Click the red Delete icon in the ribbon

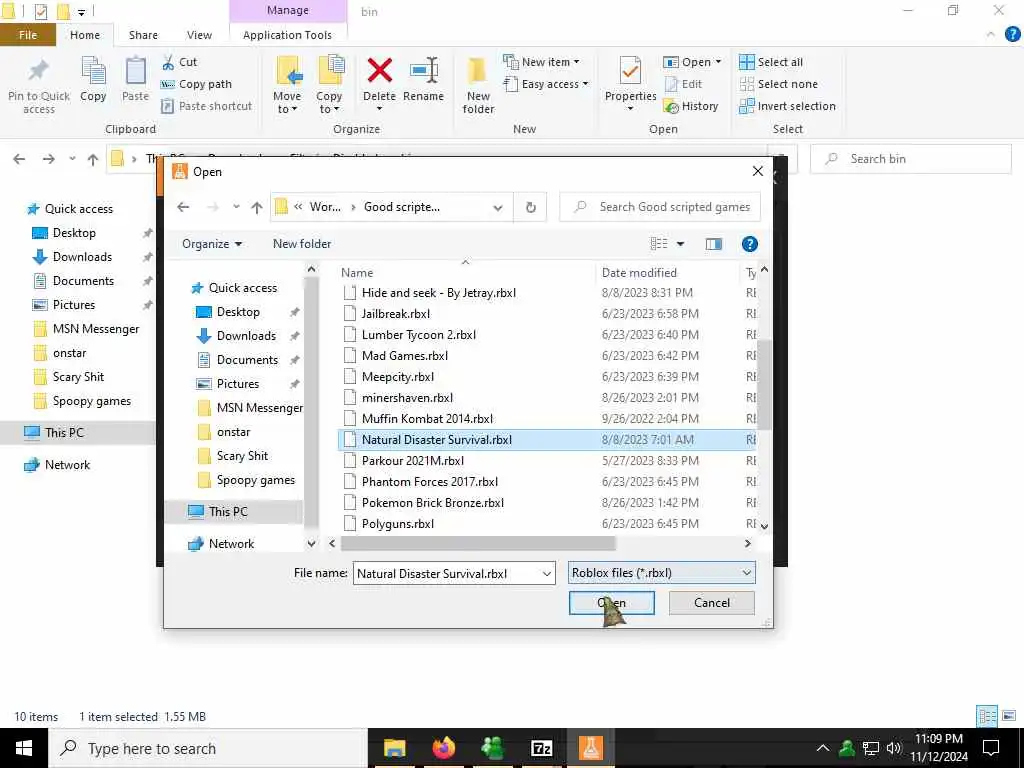click(379, 71)
